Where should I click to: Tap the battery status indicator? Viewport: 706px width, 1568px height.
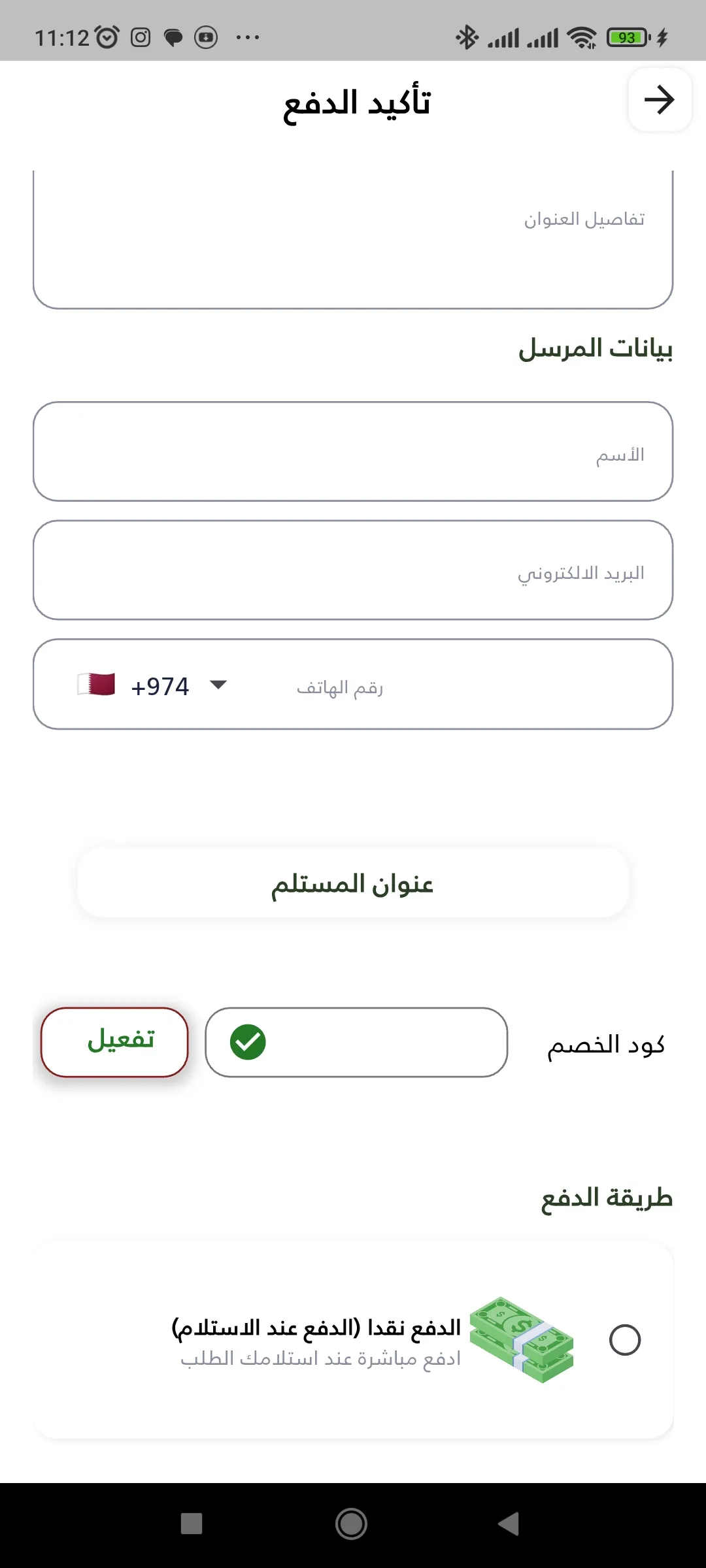pyautogui.click(x=628, y=37)
